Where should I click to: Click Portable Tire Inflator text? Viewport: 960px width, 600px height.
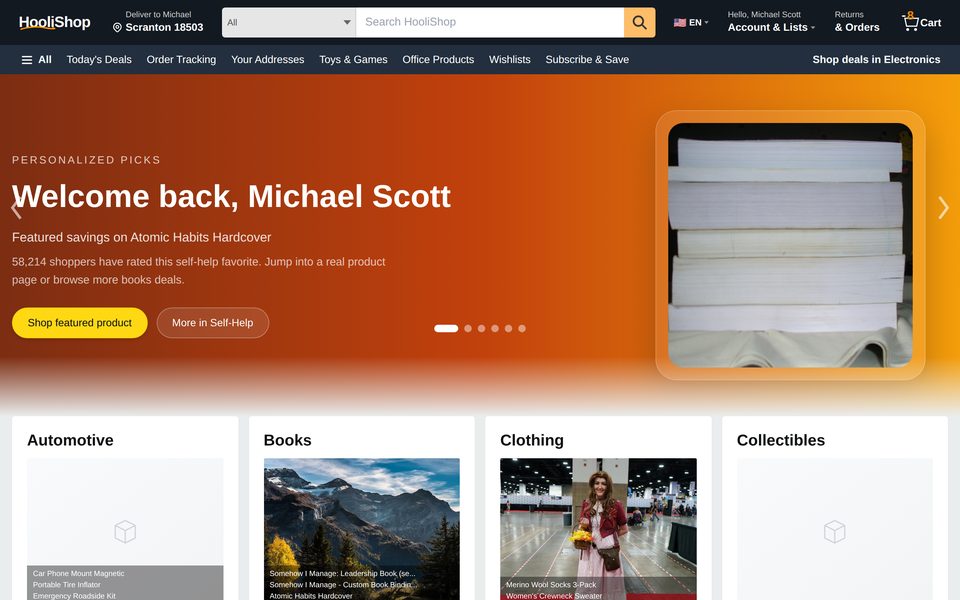tap(67, 585)
